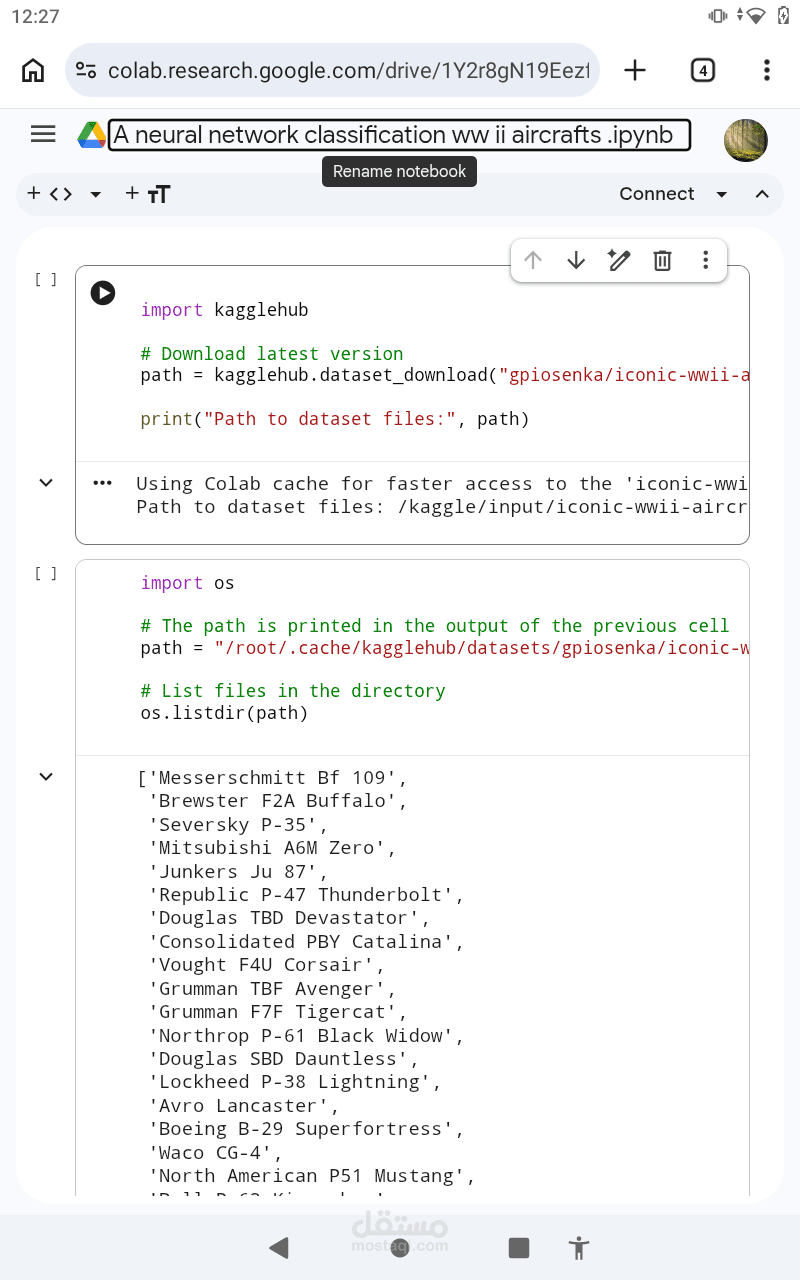The height and width of the screenshot is (1280, 800).
Task: Tap the Android back navigation button
Action: [279, 1247]
